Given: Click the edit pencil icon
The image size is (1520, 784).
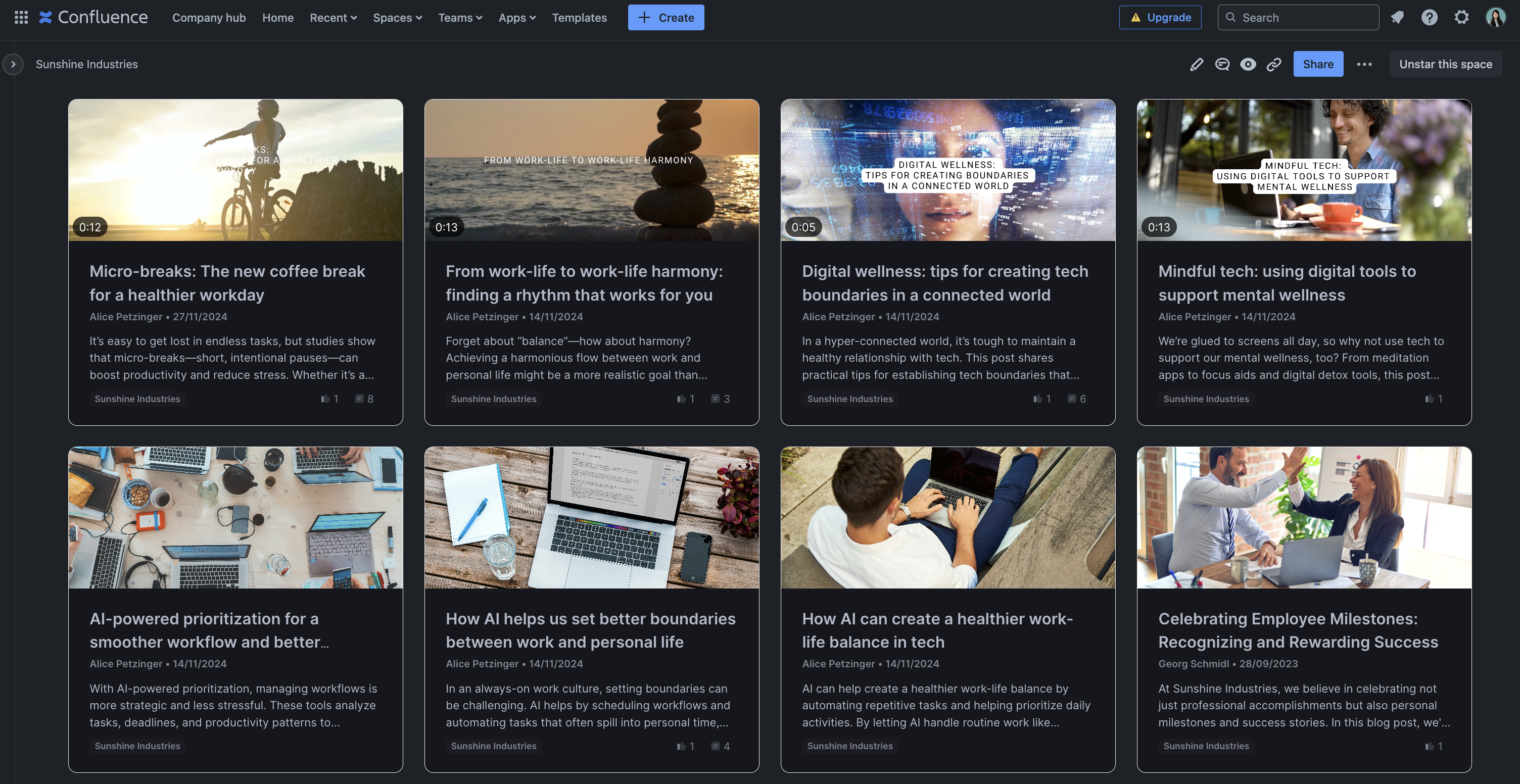Looking at the screenshot, I should (x=1196, y=64).
